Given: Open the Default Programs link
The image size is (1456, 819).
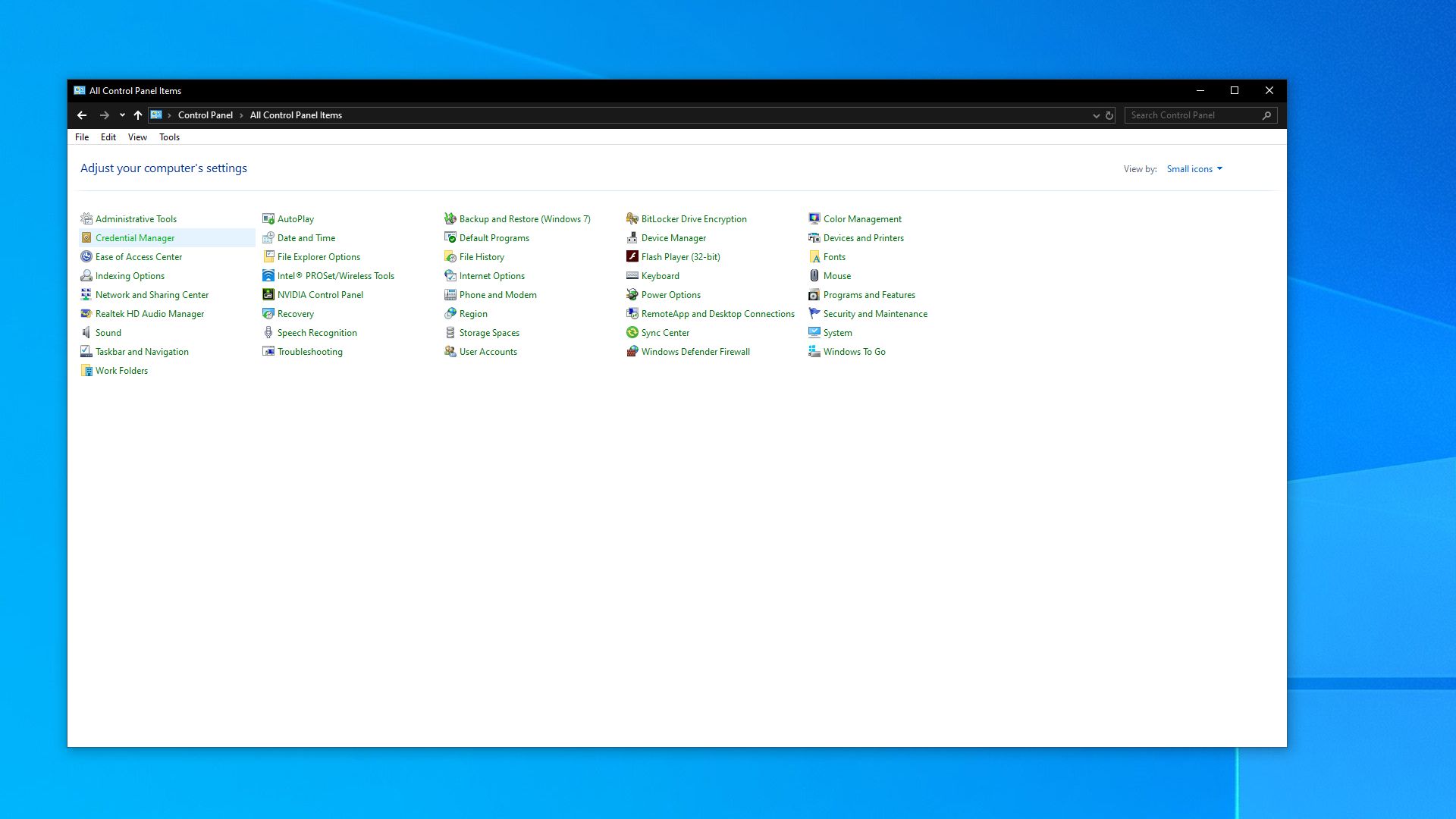Looking at the screenshot, I should tap(494, 237).
